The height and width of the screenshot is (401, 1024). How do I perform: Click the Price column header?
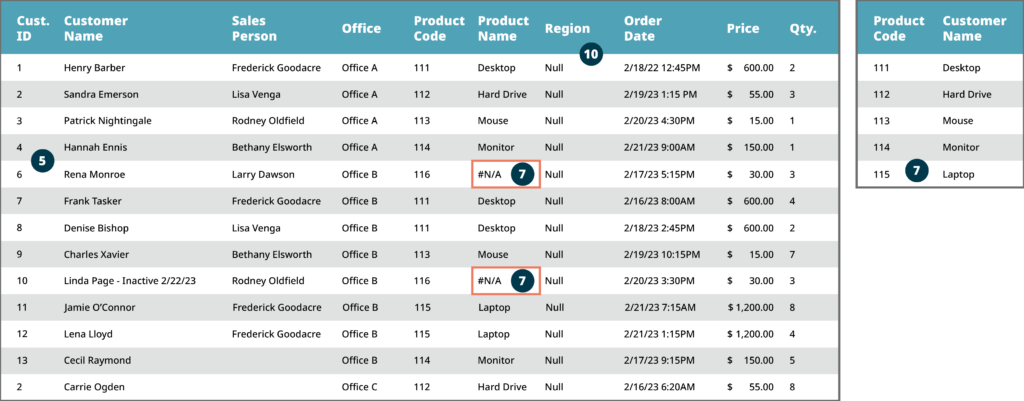(x=742, y=28)
